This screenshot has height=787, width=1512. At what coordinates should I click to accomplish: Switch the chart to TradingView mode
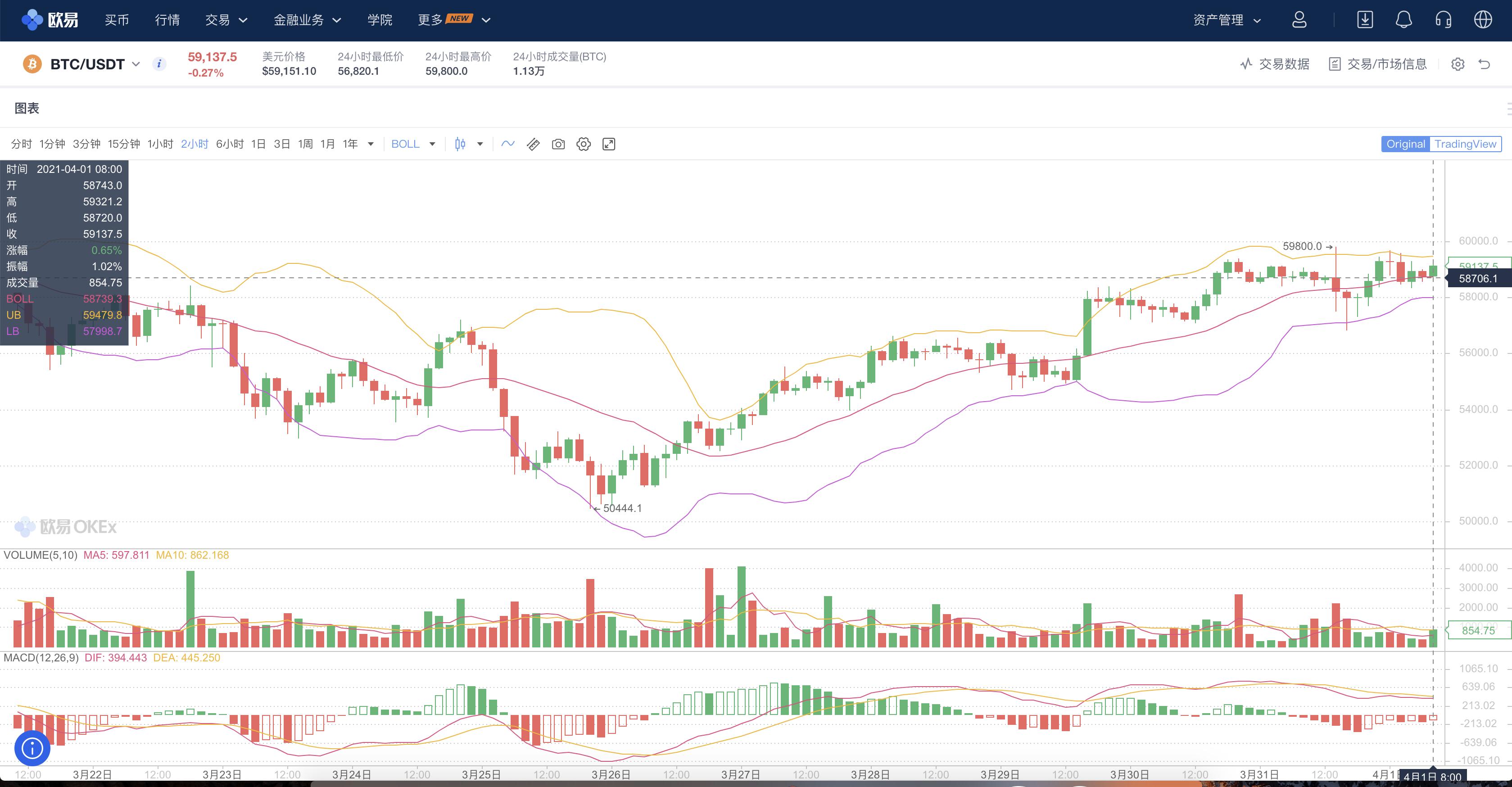tap(1465, 144)
